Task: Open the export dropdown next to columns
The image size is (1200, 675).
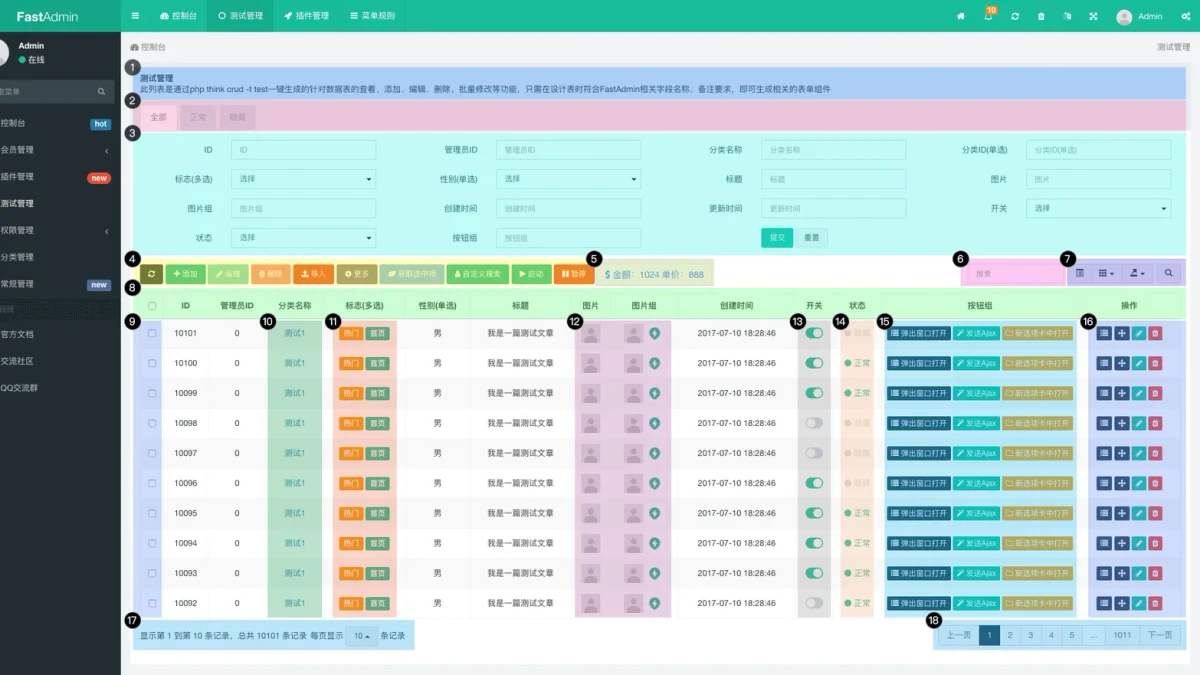Action: tap(1137, 272)
